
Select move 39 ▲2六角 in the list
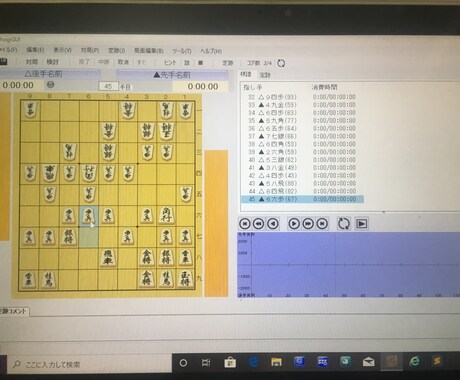pos(302,152)
